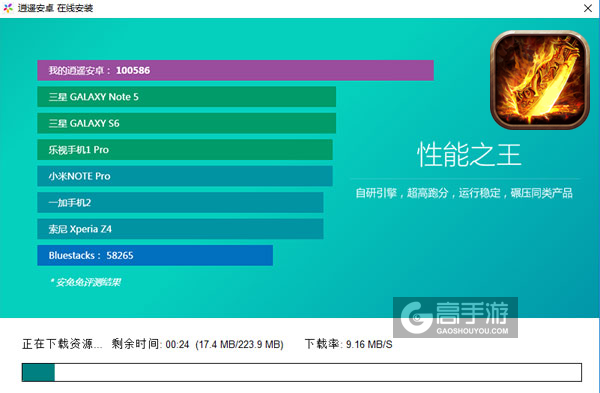Select the Bluestacks: 58265 bar
Viewport: 600px width, 393px height.
(155, 255)
